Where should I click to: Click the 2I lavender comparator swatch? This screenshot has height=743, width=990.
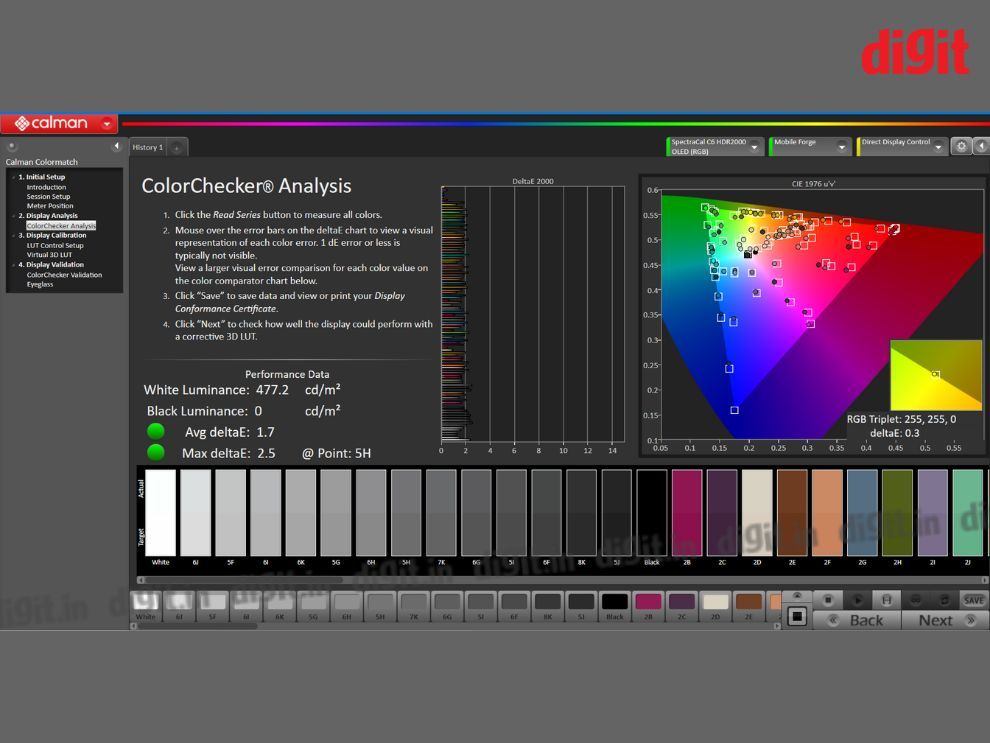pyautogui.click(x=933, y=513)
